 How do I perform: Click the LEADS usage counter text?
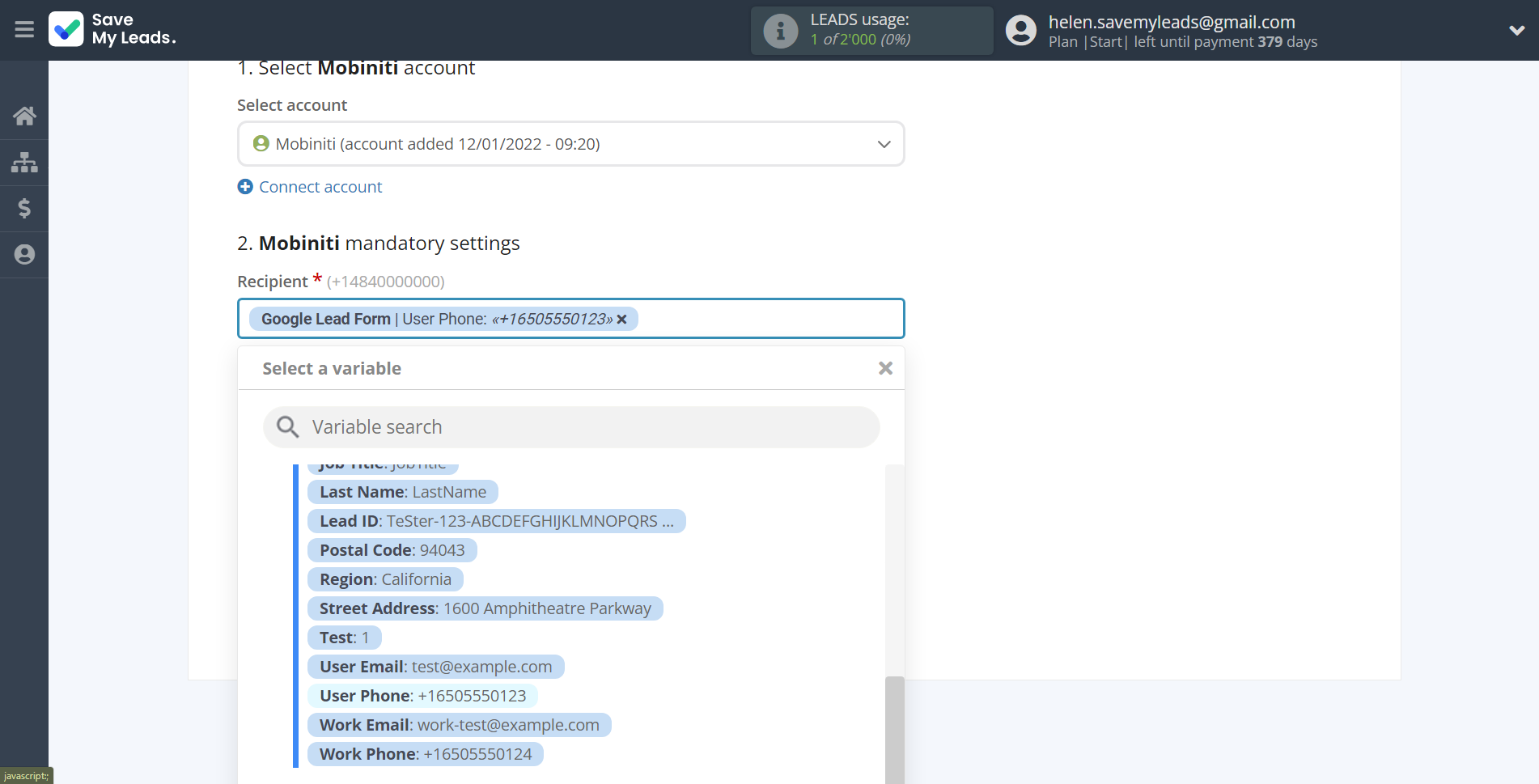coord(860,40)
